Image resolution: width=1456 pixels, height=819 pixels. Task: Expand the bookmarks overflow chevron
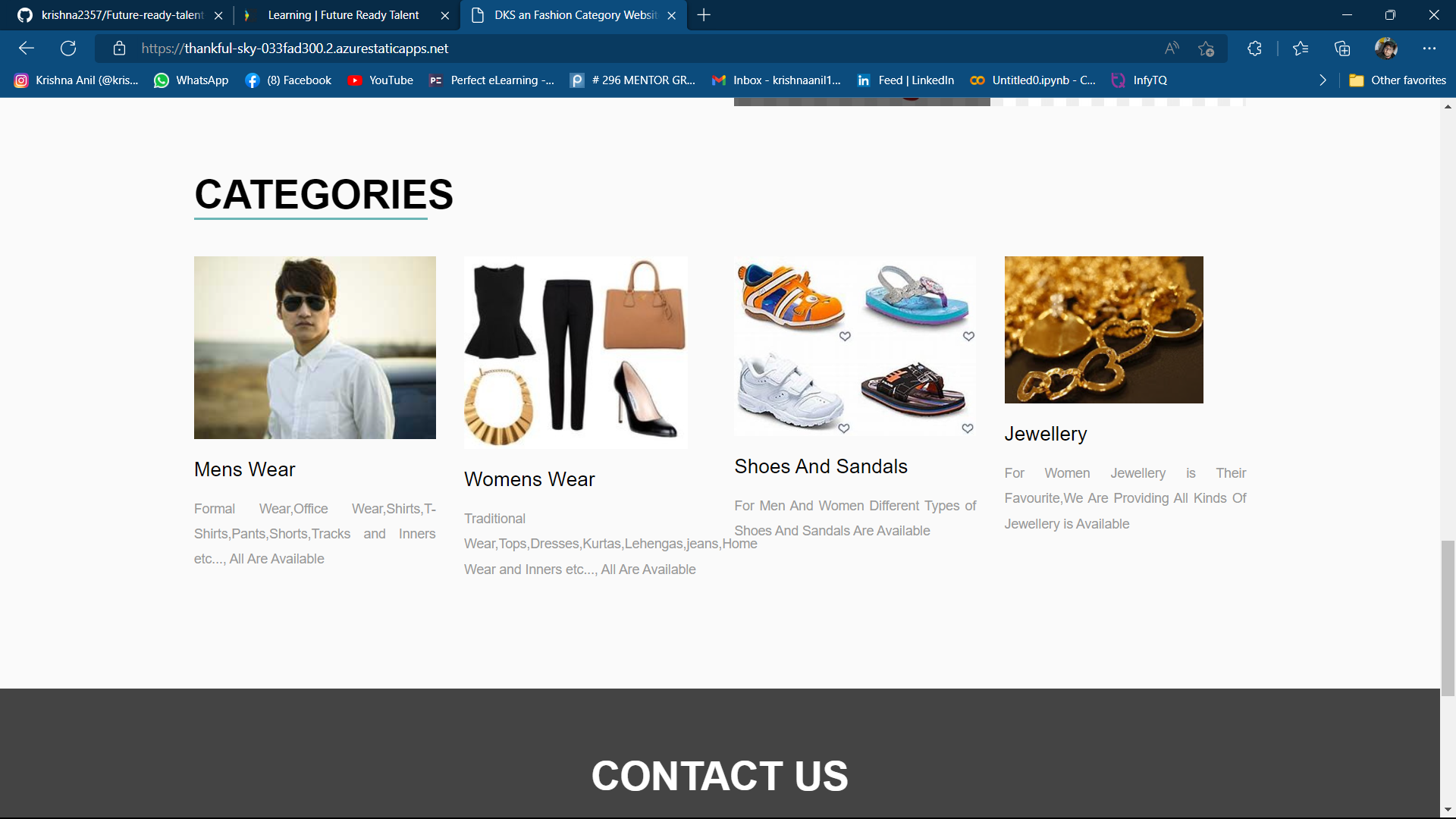tap(1323, 80)
